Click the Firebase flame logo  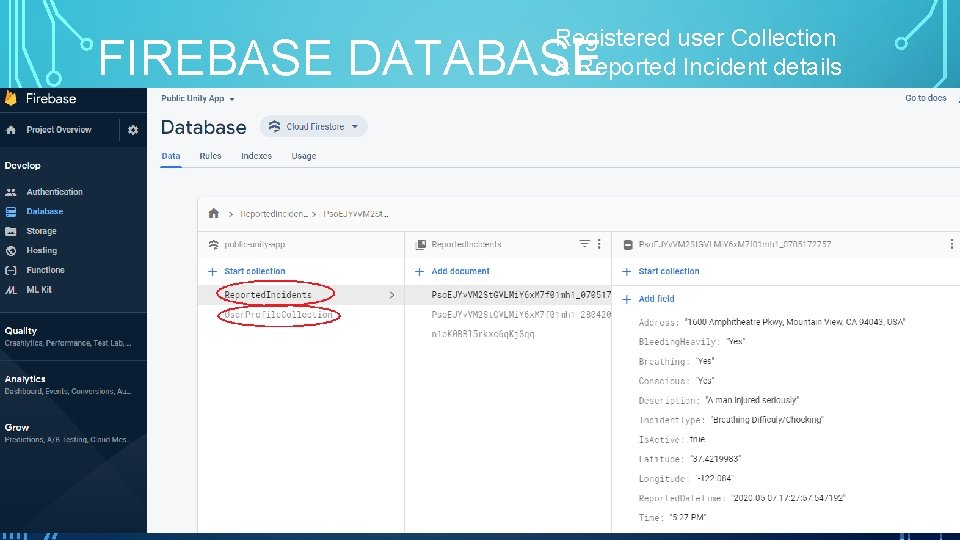click(x=10, y=98)
